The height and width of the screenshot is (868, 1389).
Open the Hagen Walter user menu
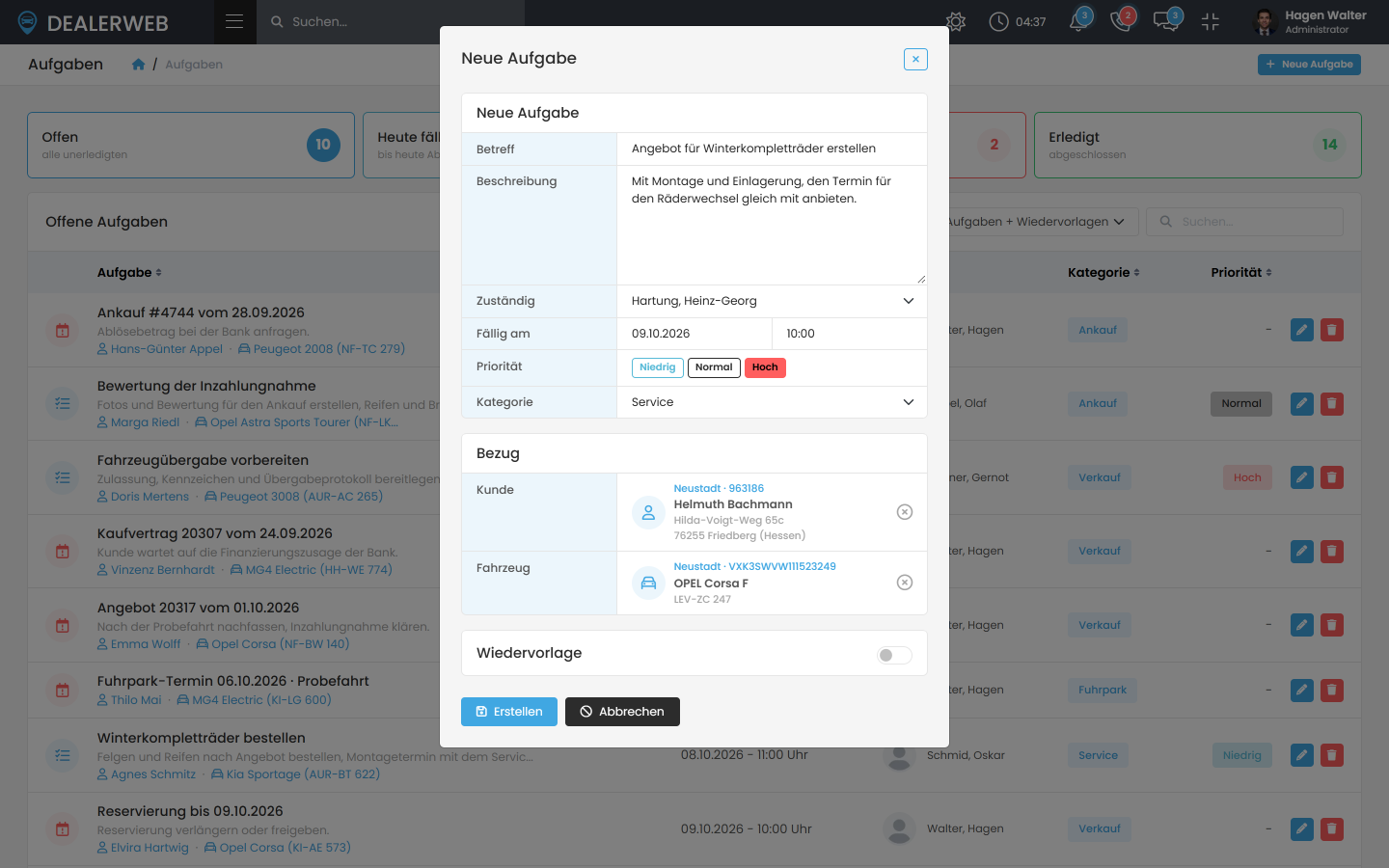click(x=1310, y=21)
